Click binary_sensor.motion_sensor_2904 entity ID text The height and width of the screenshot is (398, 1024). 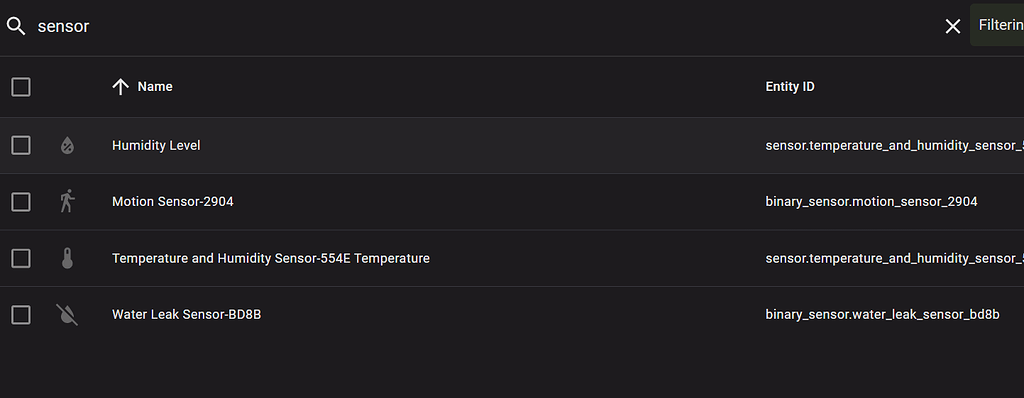[871, 202]
